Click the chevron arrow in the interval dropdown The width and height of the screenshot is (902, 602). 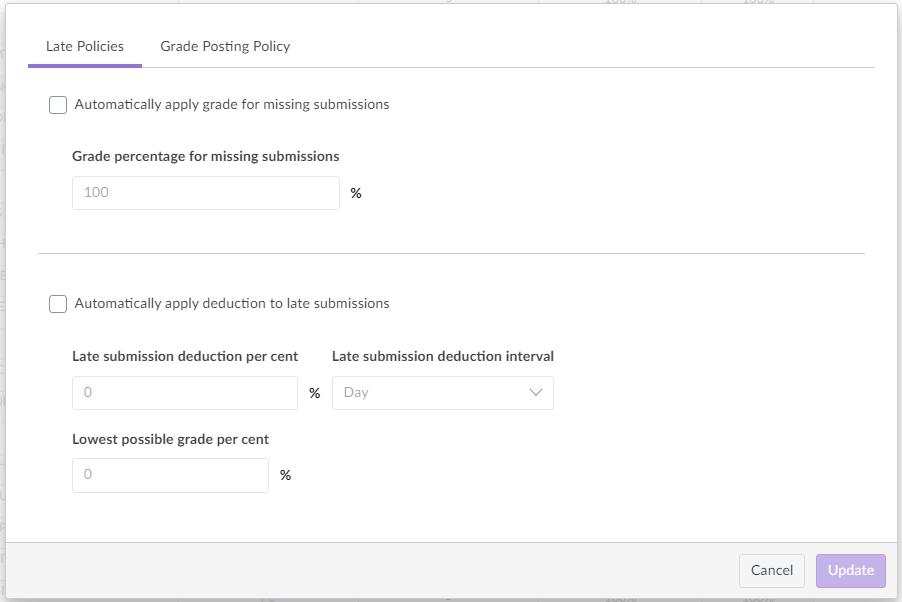point(535,393)
